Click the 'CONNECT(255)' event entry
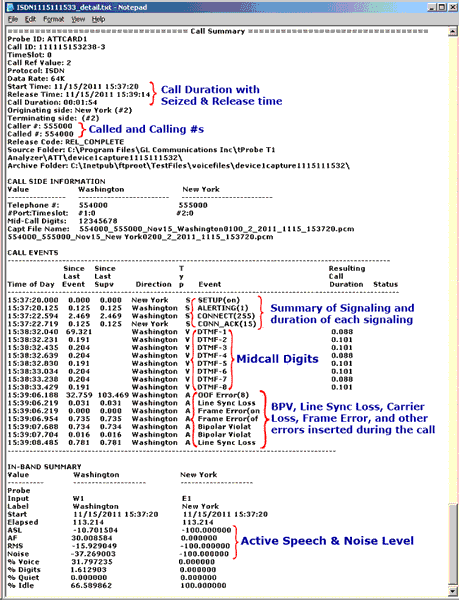 click(x=226, y=316)
